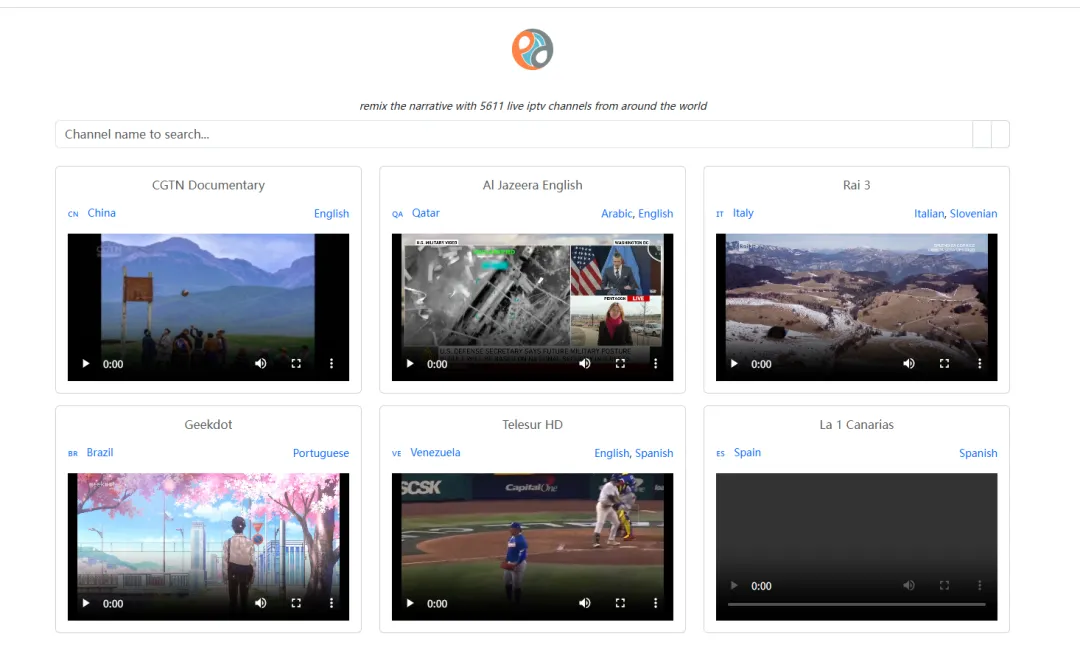Viewport: 1080px width, 656px height.
Task: Click the La 1 Canarias channel title
Action: (x=856, y=424)
